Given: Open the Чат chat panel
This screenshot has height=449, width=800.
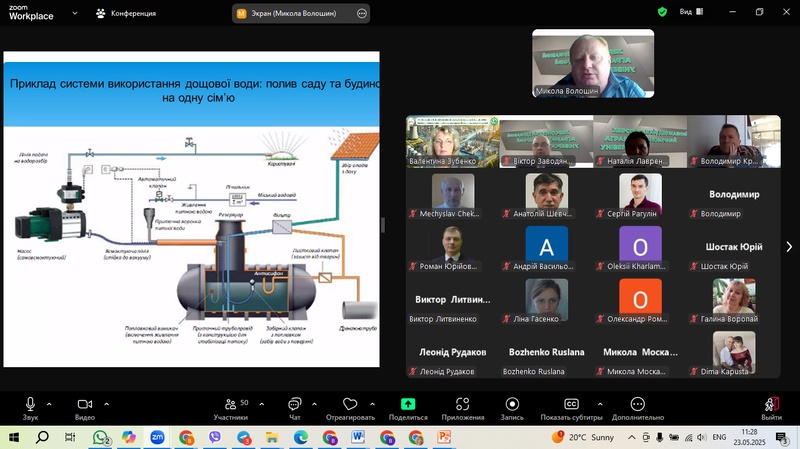Looking at the screenshot, I should [x=294, y=404].
